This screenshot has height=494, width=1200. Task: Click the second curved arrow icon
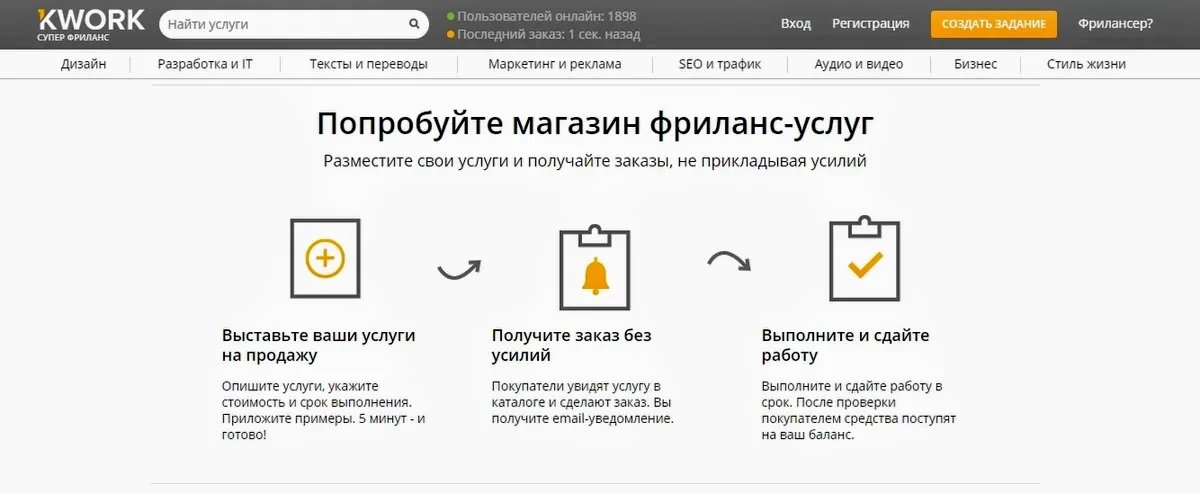[729, 262]
